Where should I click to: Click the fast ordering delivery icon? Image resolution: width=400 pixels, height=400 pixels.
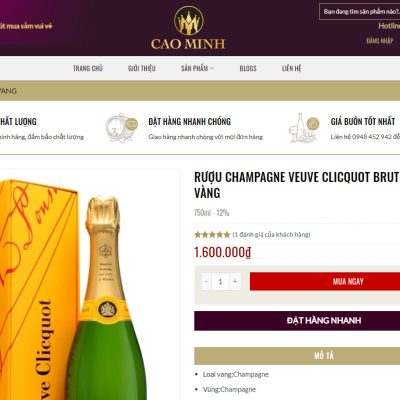pos(122,128)
